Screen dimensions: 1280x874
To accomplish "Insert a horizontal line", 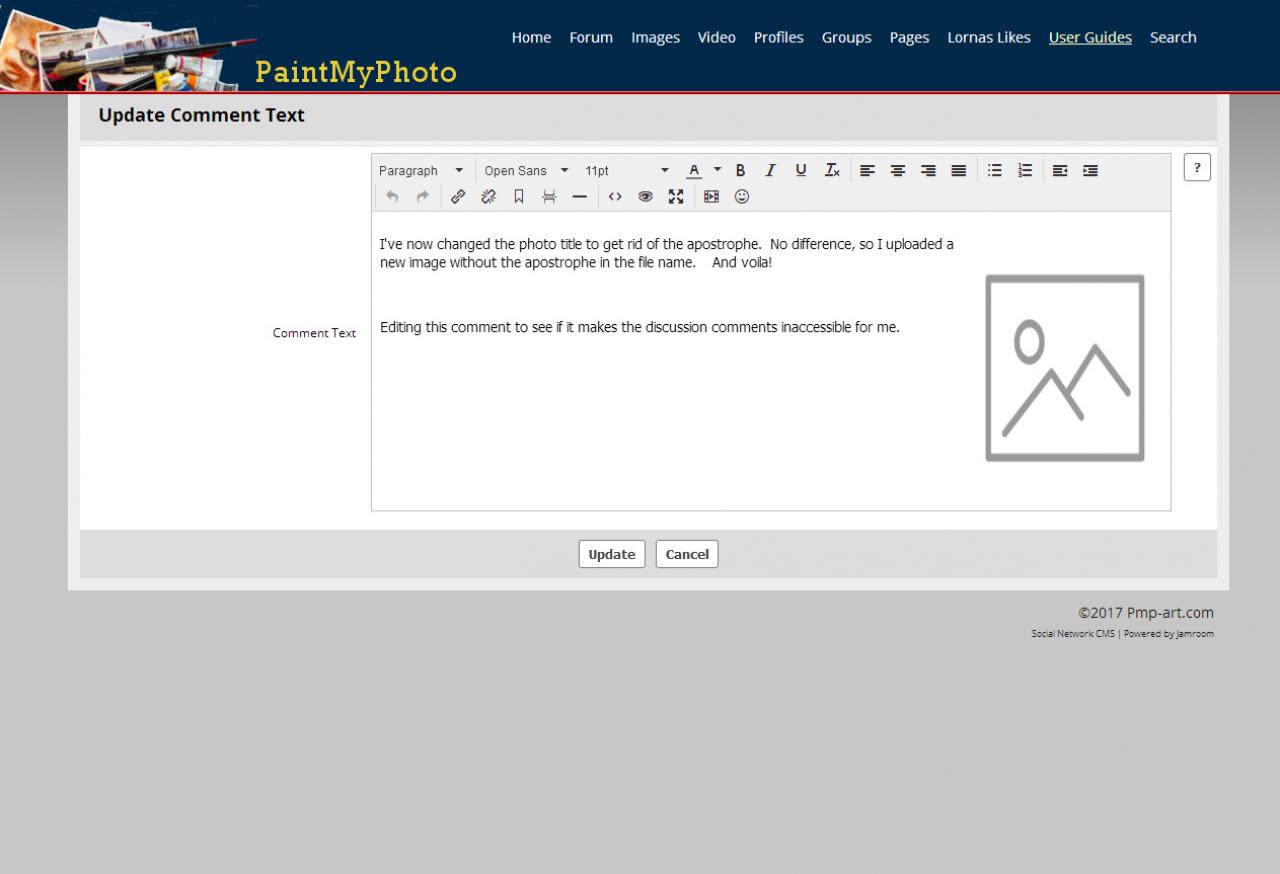I will (580, 197).
